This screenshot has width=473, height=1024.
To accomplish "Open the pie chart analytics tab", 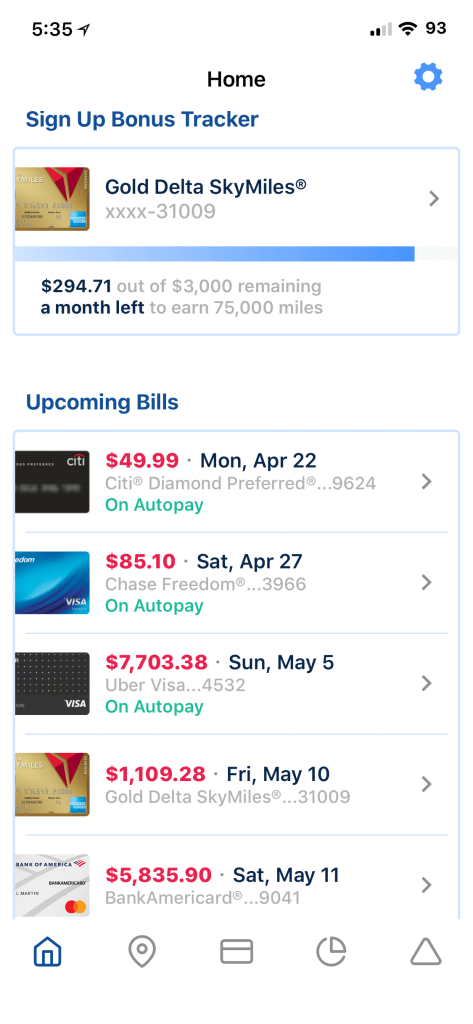I will tap(331, 952).
